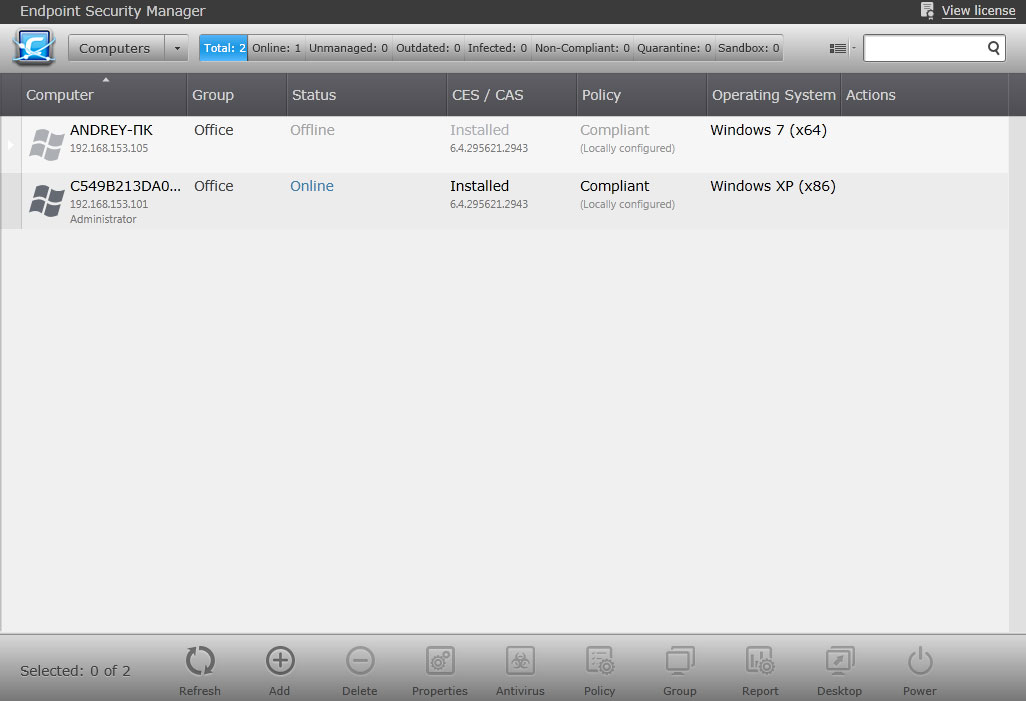
Task: Click the Refresh icon in bottom toolbar
Action: tap(200, 661)
